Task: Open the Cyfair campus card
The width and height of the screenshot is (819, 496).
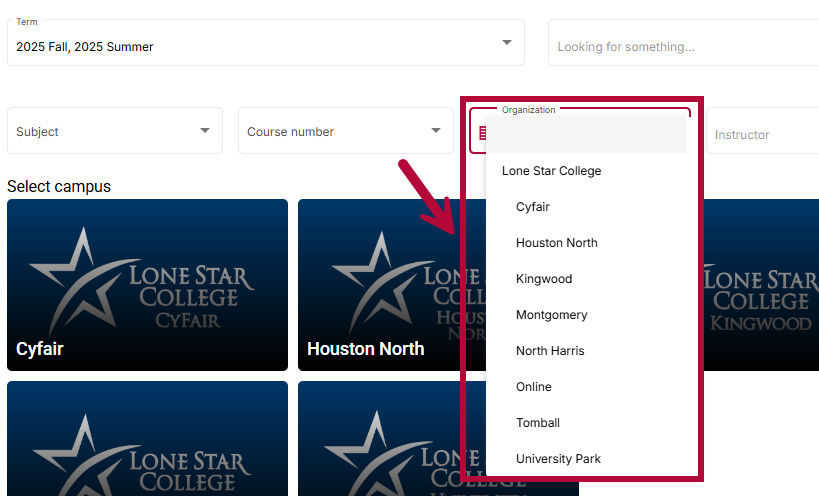Action: click(147, 285)
